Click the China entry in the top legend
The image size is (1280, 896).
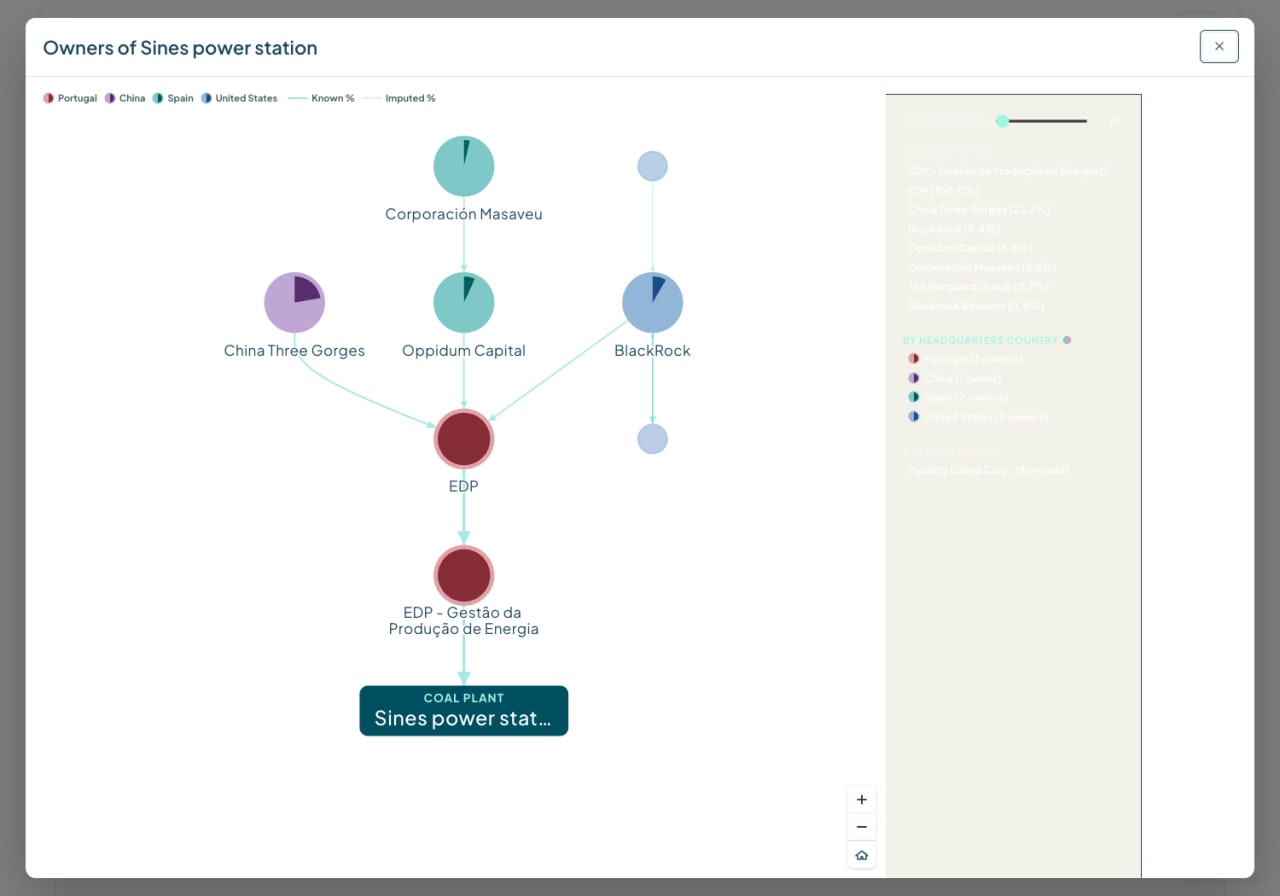[125, 98]
